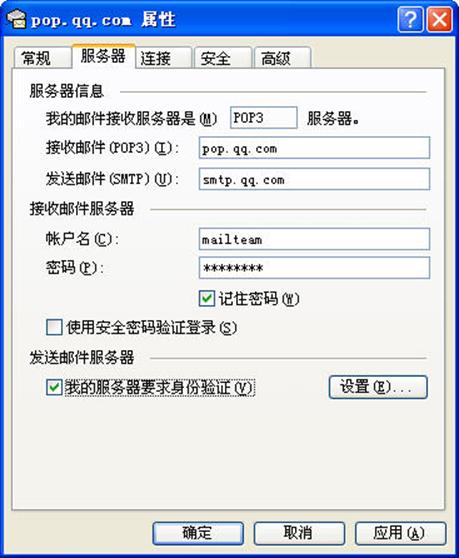
Task: Confirm with the 确定 button
Action: (x=198, y=533)
